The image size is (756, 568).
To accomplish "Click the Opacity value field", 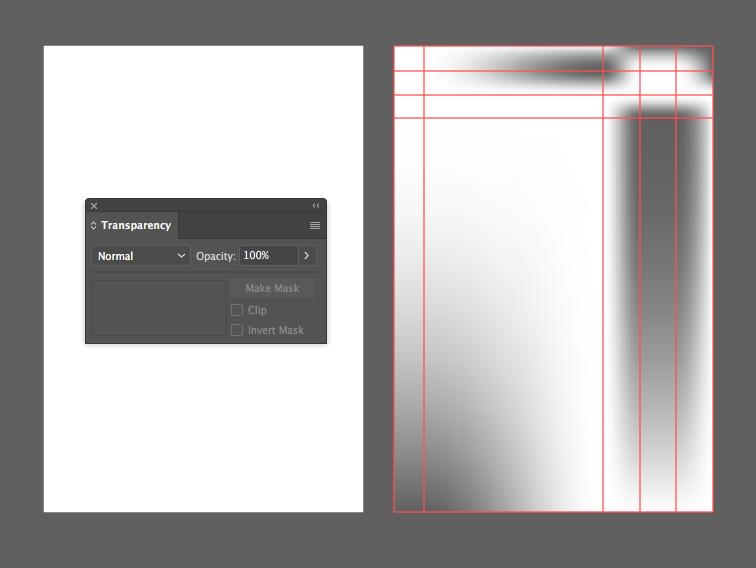I will [x=269, y=256].
